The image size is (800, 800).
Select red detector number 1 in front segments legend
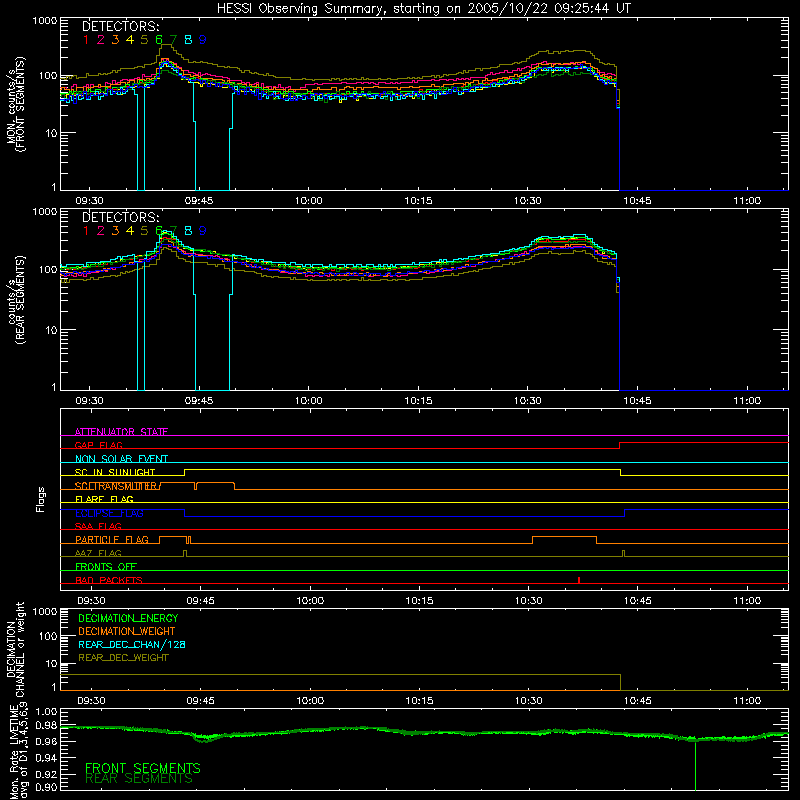click(x=86, y=40)
